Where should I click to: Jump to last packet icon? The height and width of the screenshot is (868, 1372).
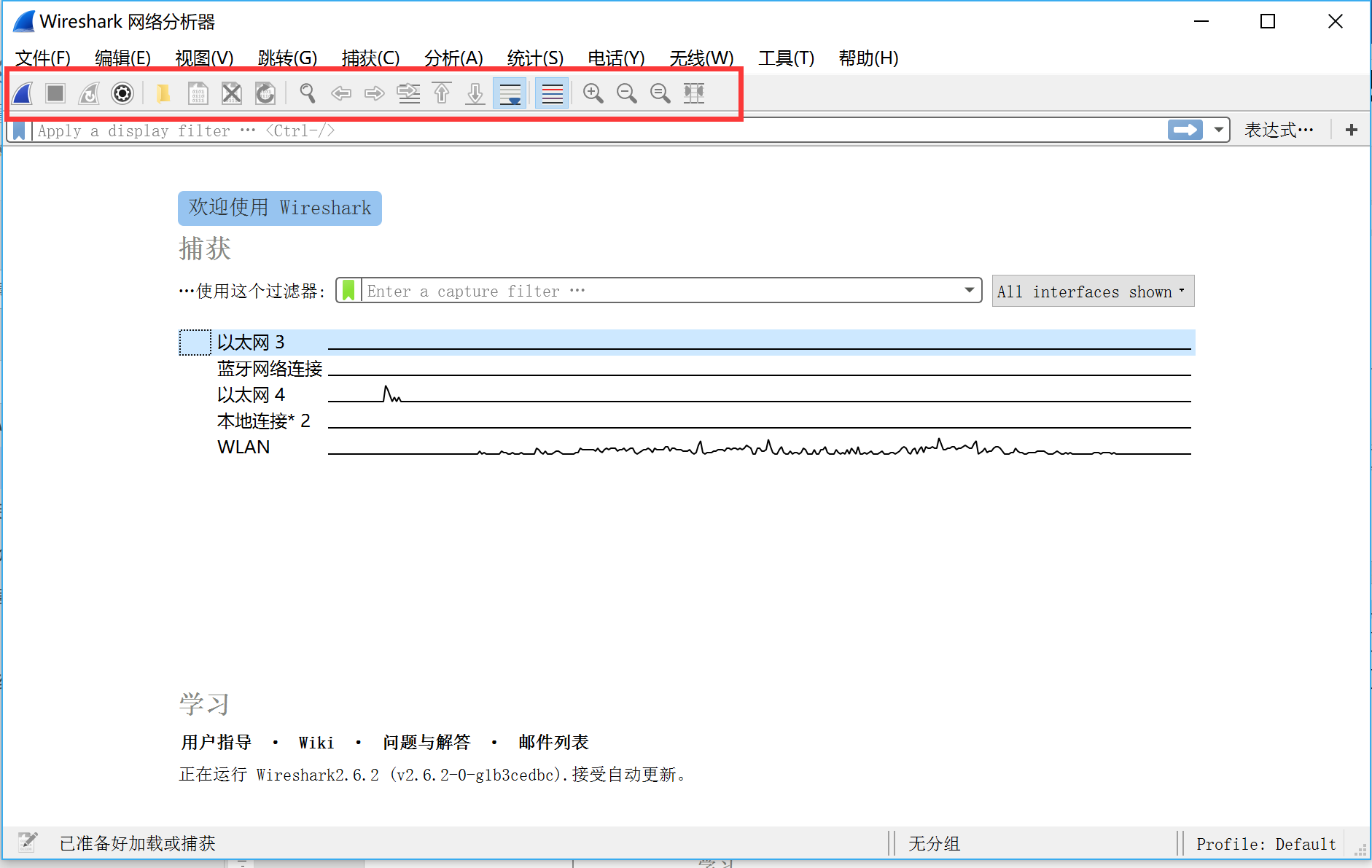tap(475, 93)
